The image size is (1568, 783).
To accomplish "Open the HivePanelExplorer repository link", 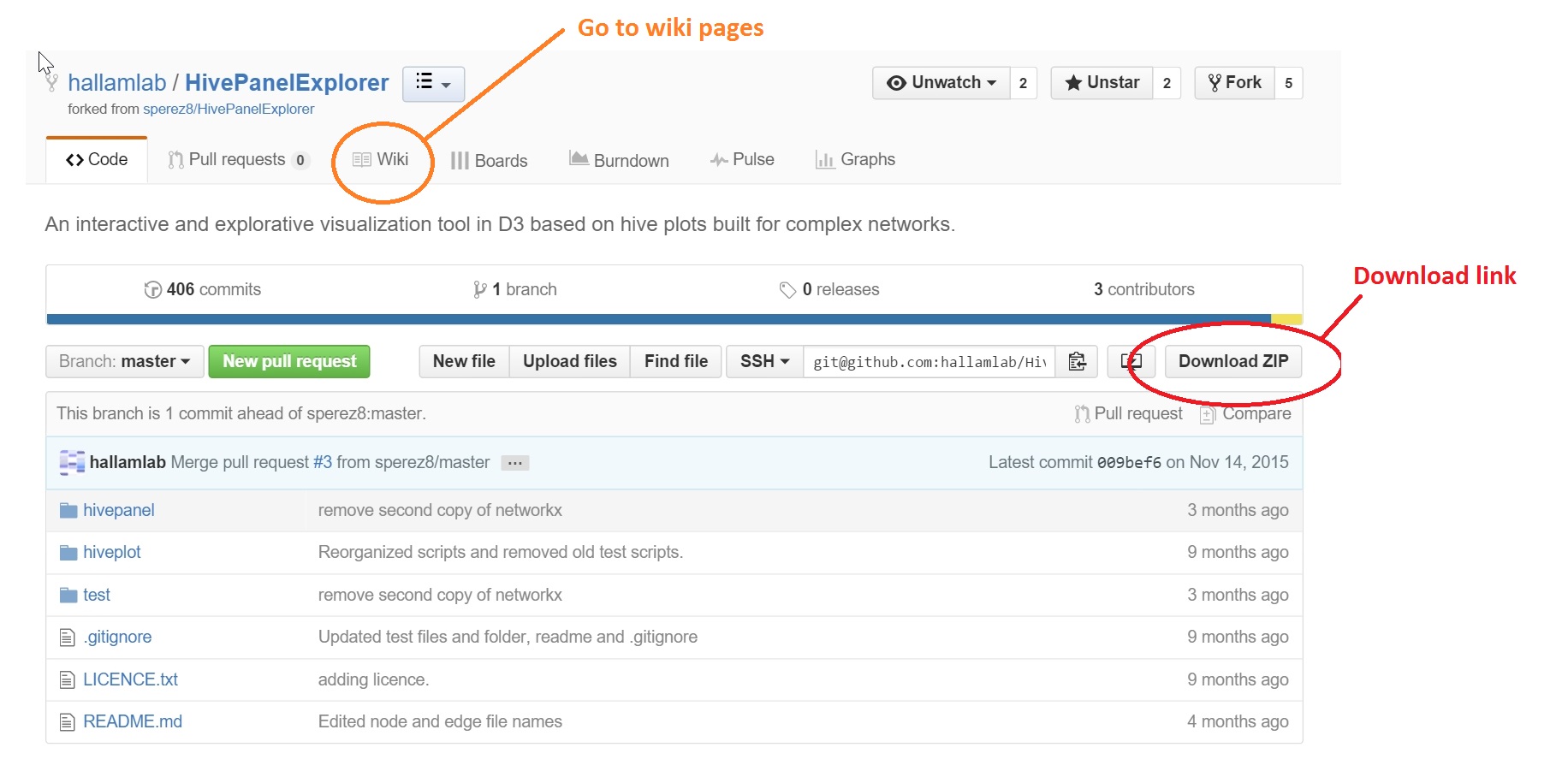I will 287,83.
